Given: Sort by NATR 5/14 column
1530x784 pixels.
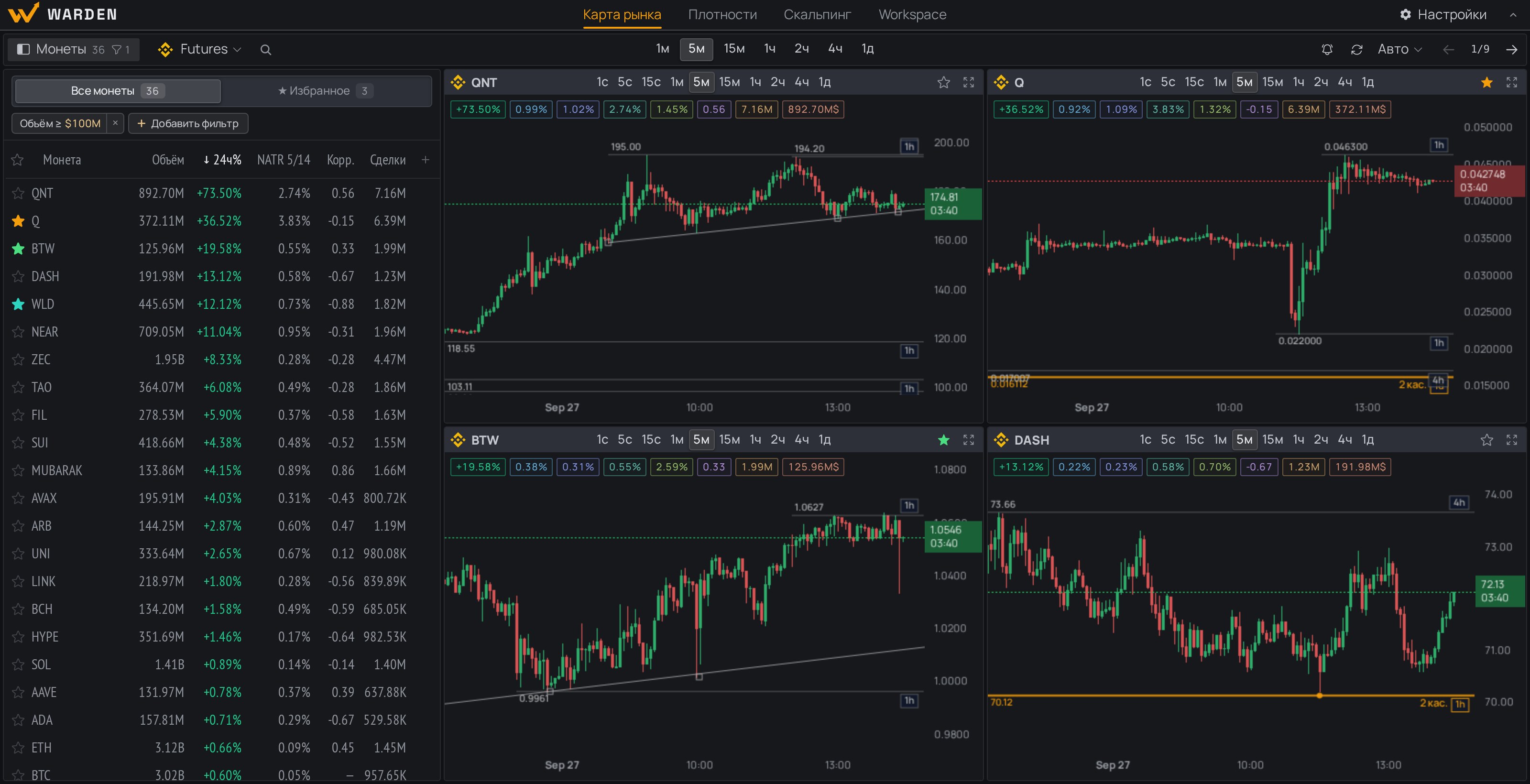Looking at the screenshot, I should (284, 159).
